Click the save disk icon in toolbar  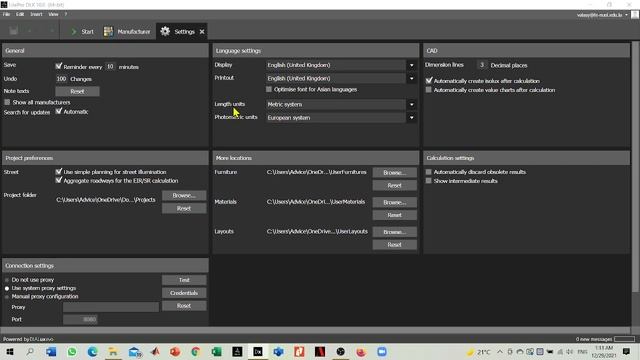point(13,31)
